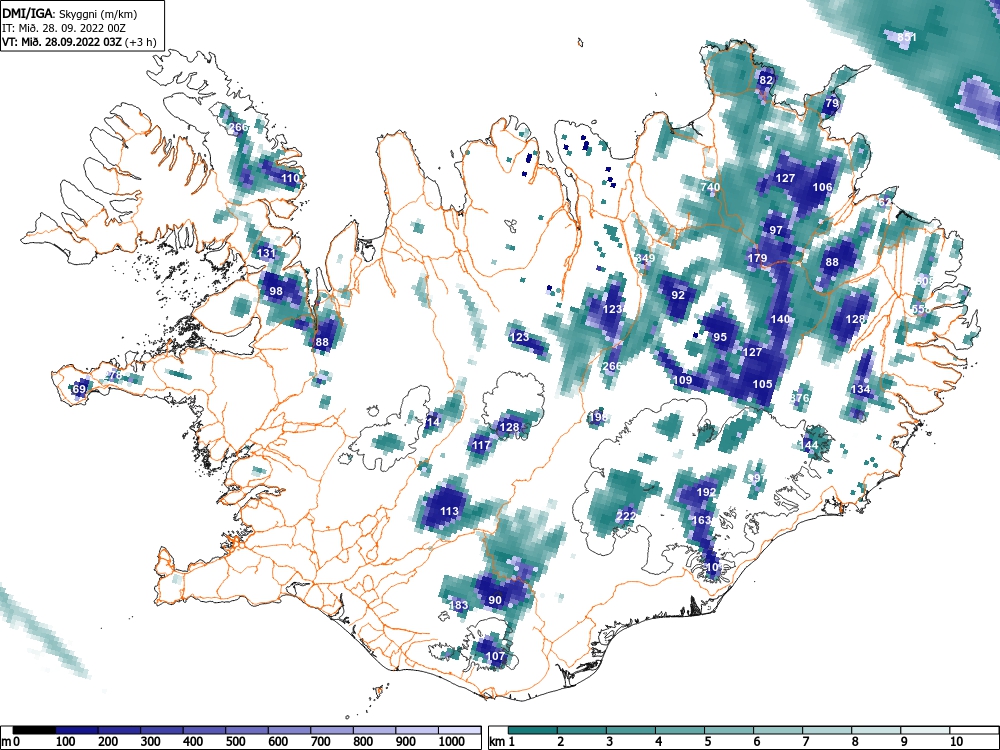Click the visibility value 740 on the map
Image resolution: width=1000 pixels, height=750 pixels.
tap(710, 187)
